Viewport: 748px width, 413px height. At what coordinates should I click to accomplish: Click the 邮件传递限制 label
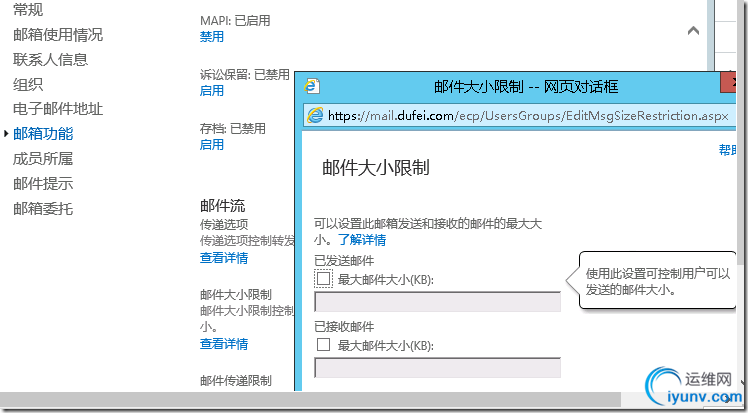click(x=236, y=381)
